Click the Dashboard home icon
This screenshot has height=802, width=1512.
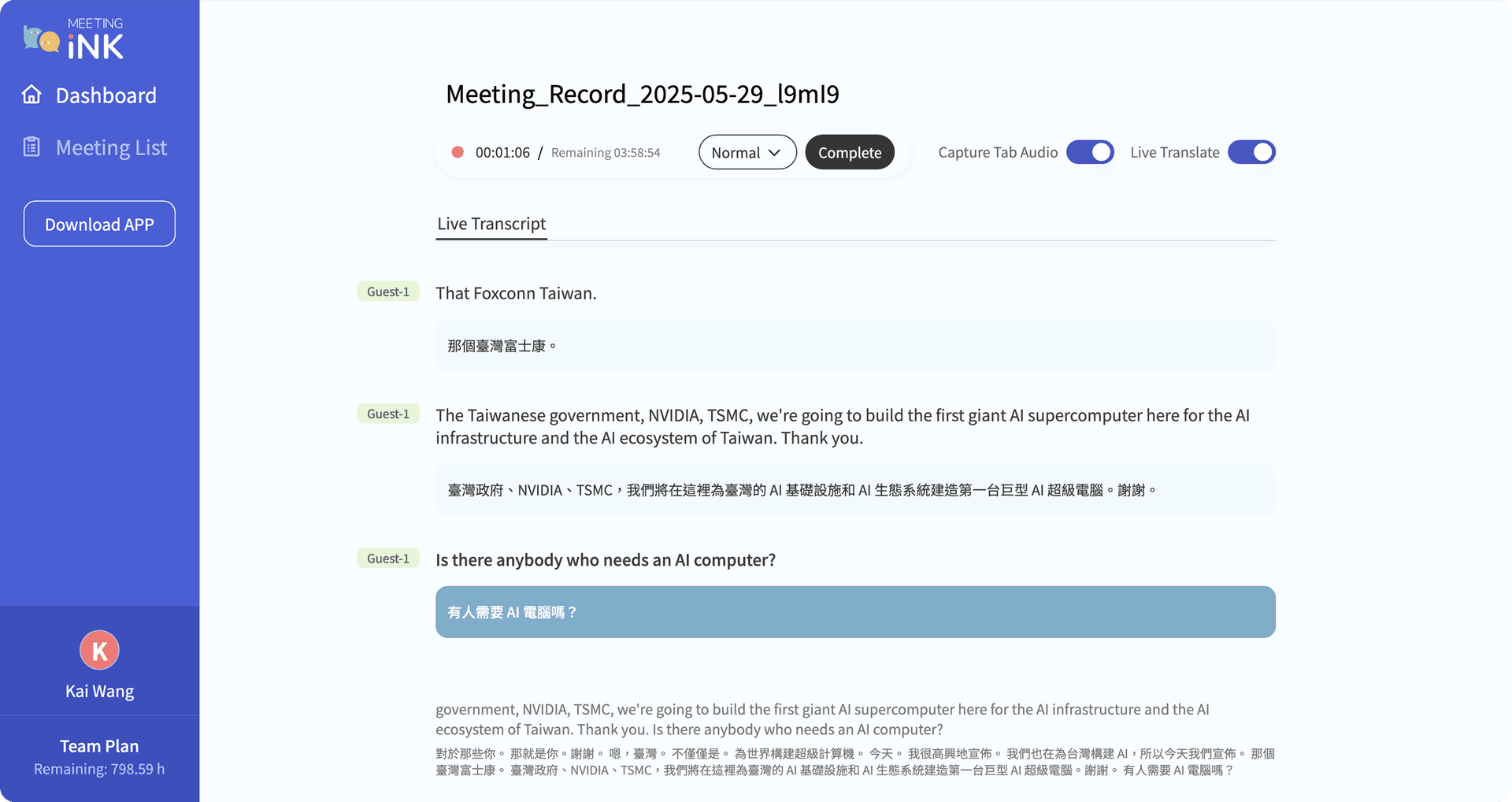[x=31, y=95]
